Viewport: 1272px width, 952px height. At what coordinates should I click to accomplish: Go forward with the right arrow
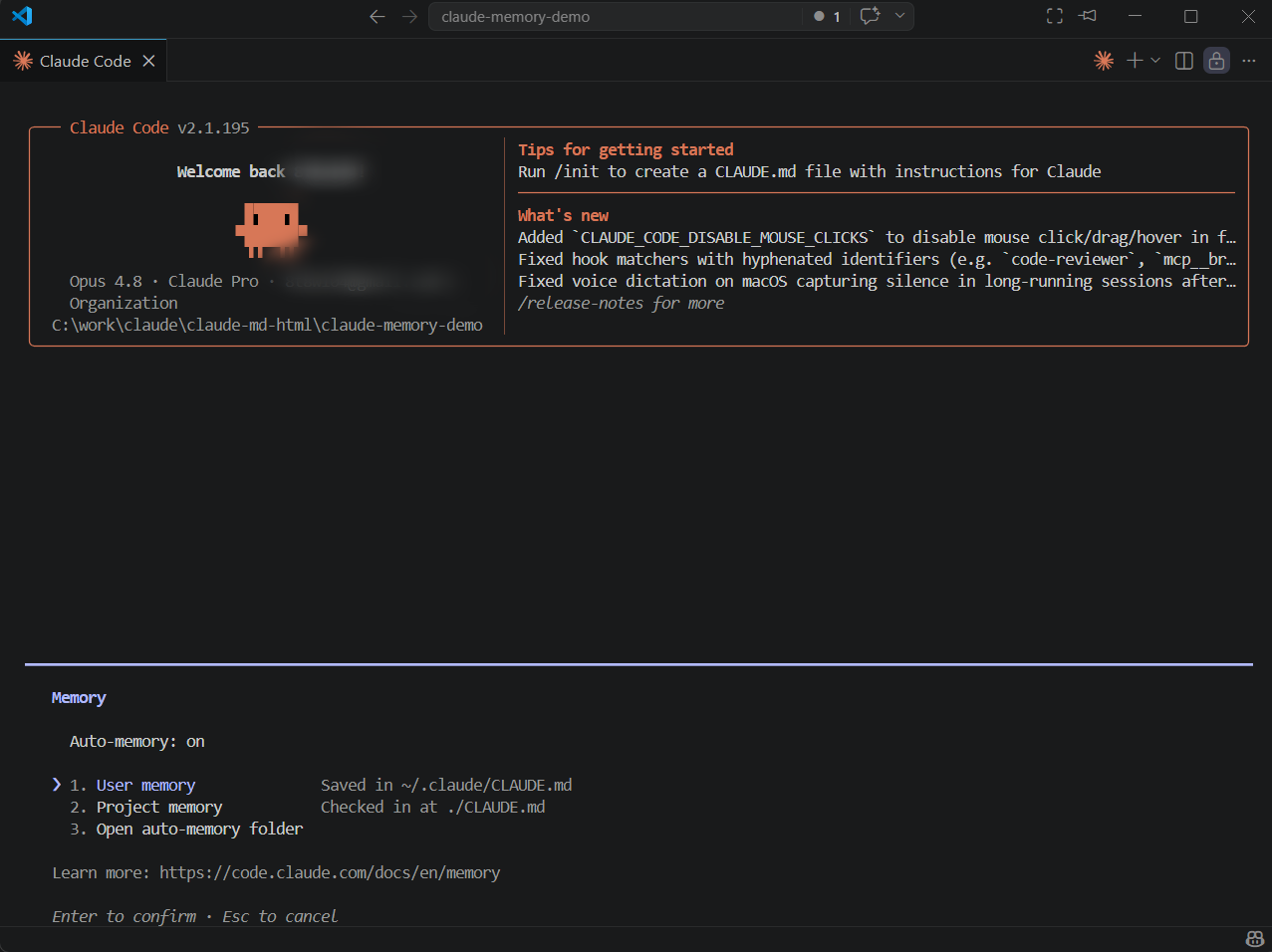click(409, 16)
